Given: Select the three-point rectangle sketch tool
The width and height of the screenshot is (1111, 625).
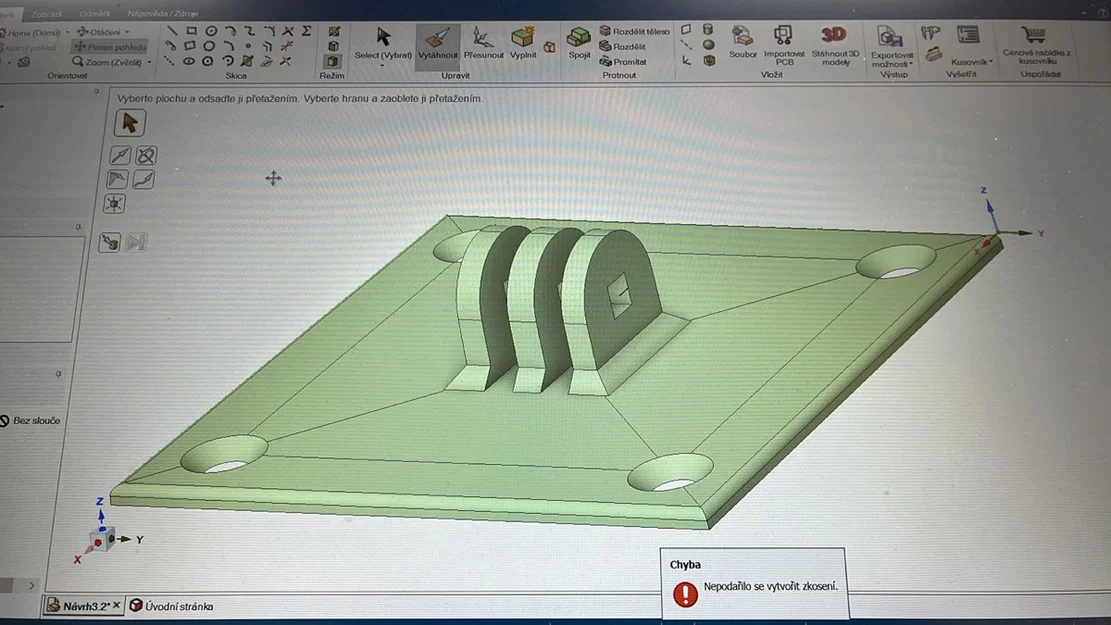Looking at the screenshot, I should (x=190, y=46).
